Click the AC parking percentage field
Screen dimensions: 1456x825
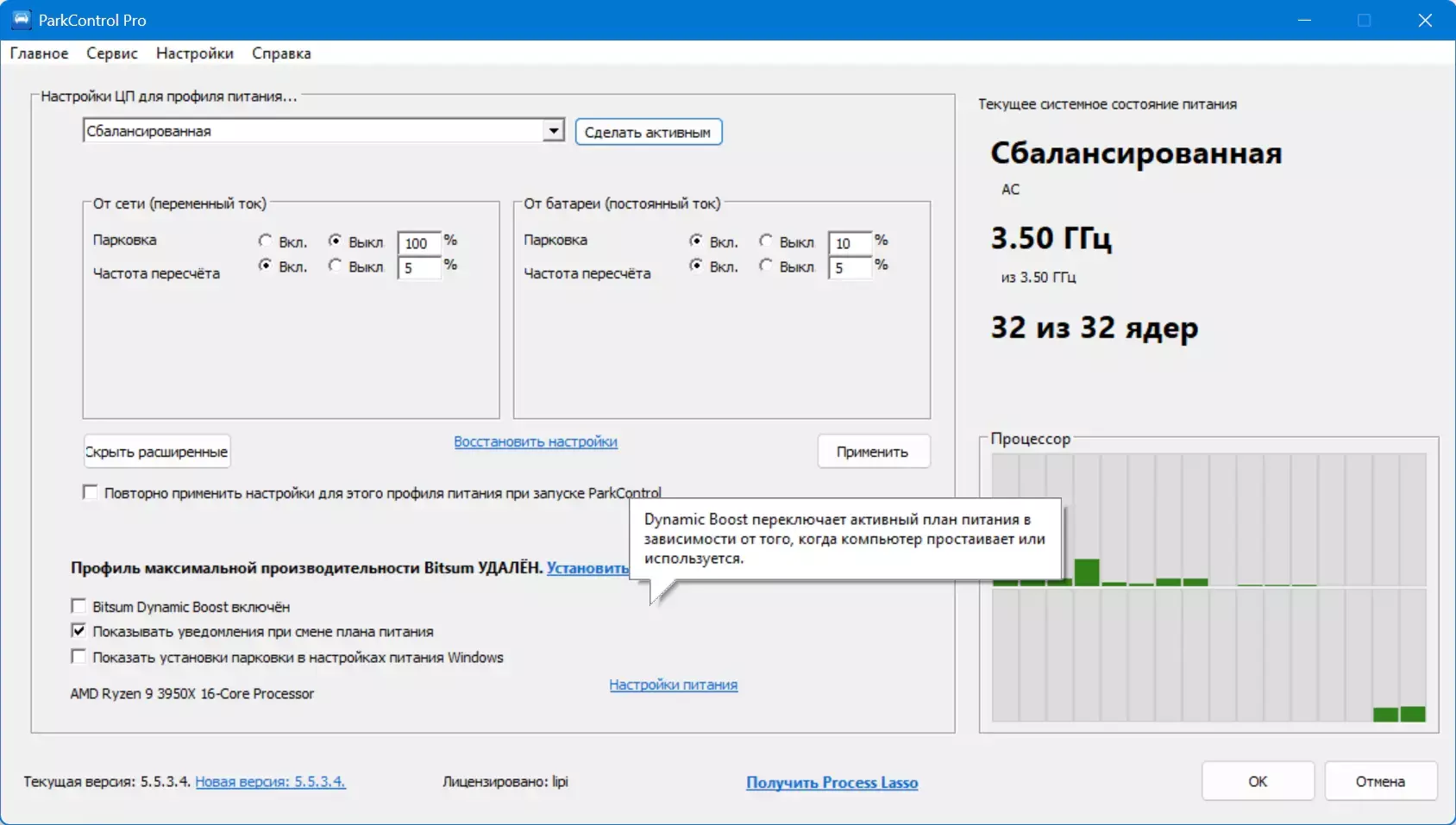pyautogui.click(x=418, y=243)
